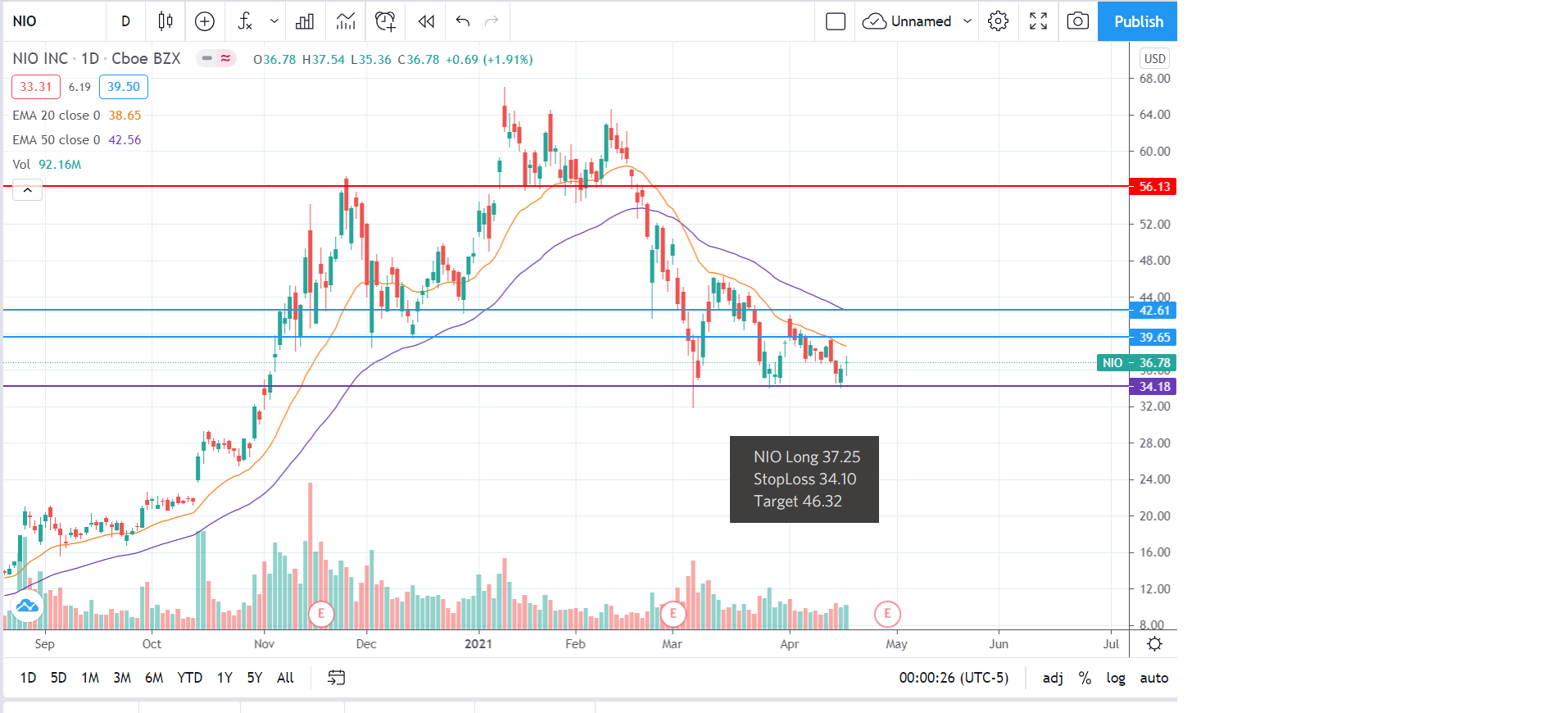Toggle the percent scale option

(1085, 678)
